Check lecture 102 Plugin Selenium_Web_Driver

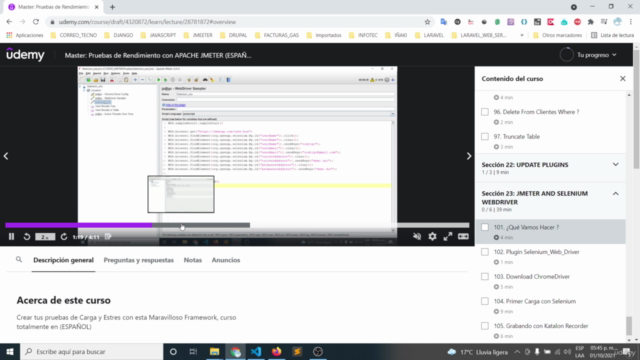pos(485,252)
